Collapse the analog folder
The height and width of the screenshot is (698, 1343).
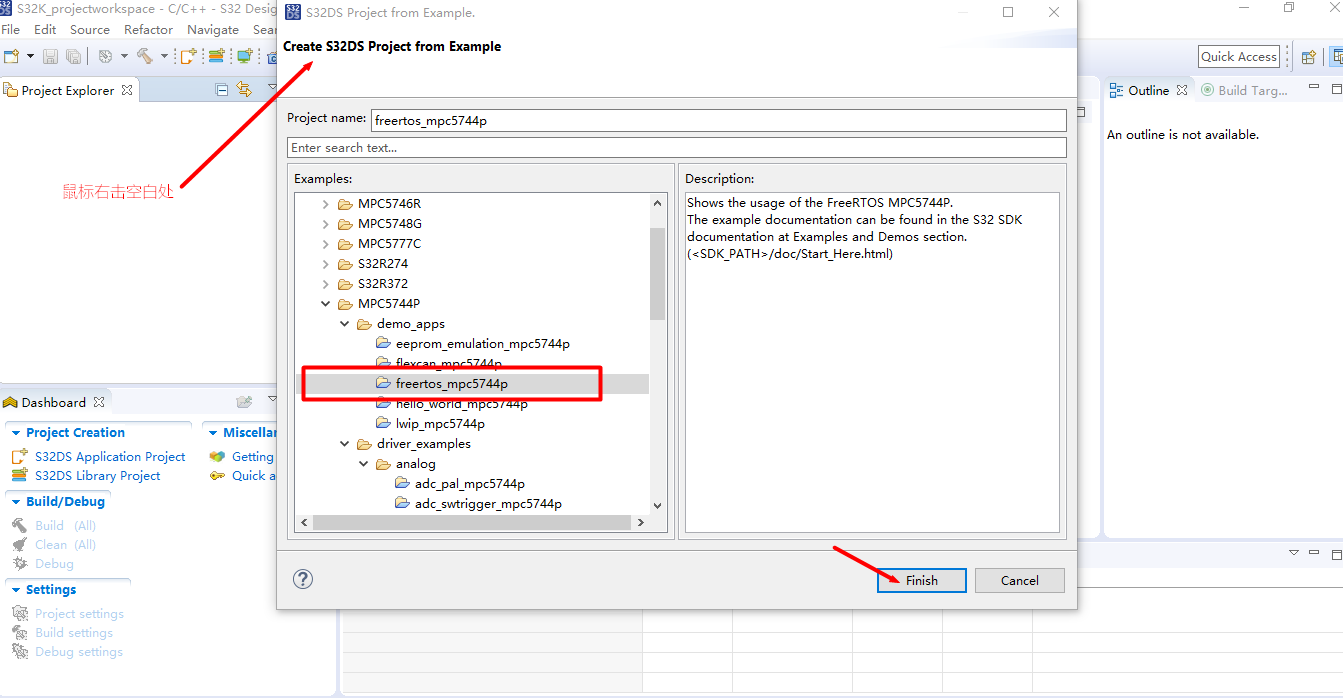(363, 464)
